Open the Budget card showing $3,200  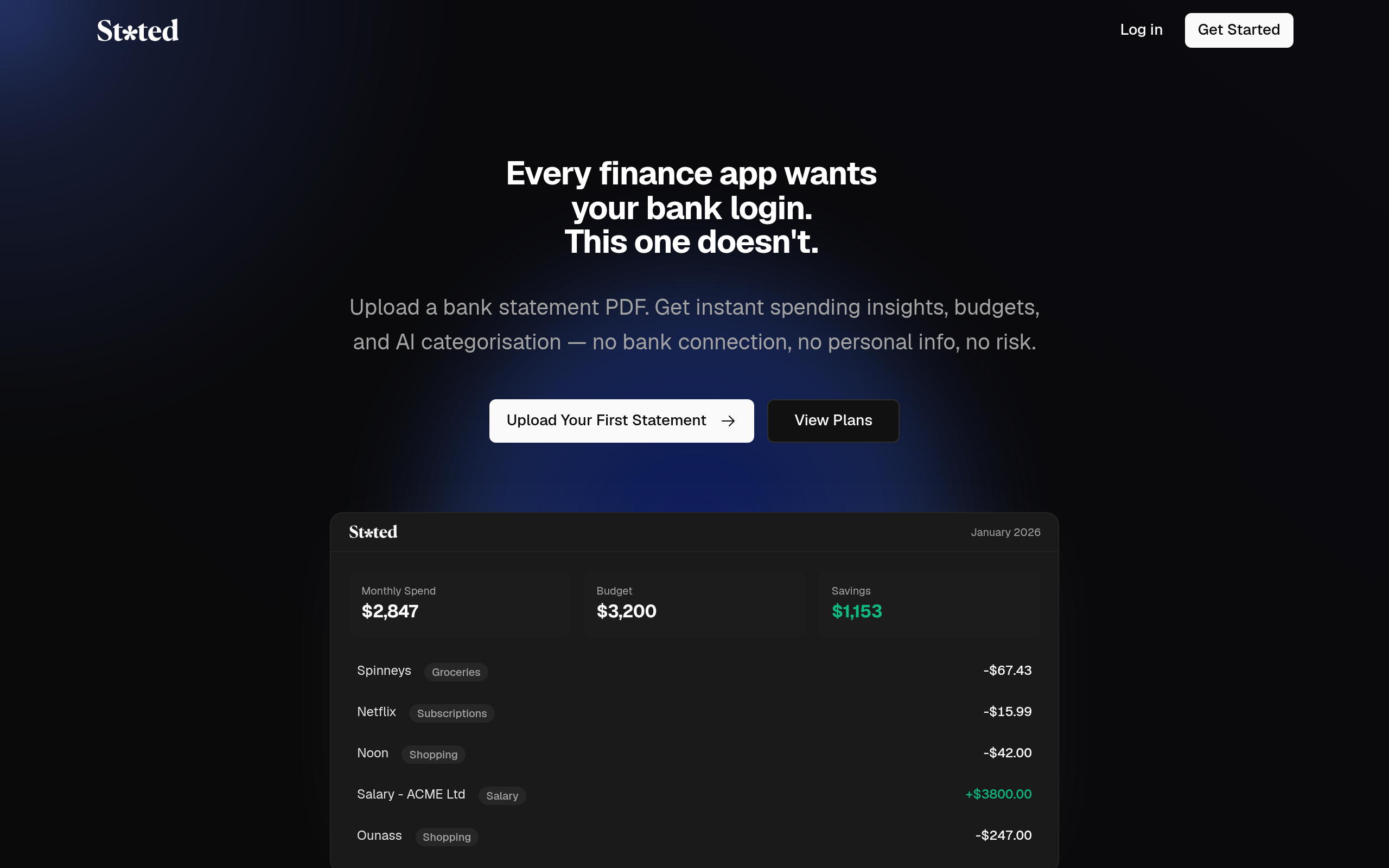[x=694, y=603]
